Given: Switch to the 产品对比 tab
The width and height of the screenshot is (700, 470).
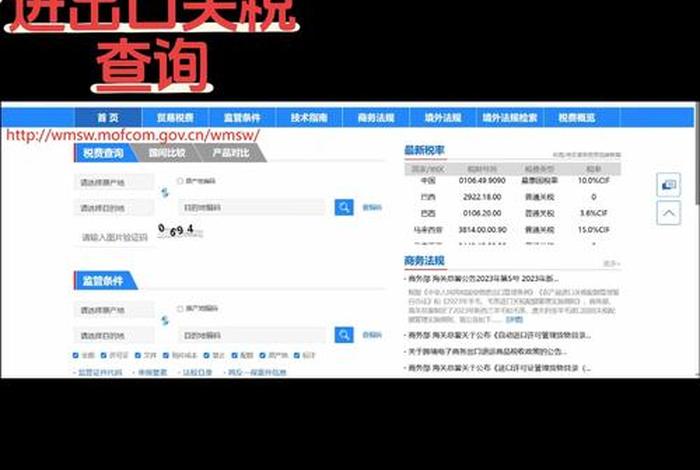Looking at the screenshot, I should [x=231, y=153].
